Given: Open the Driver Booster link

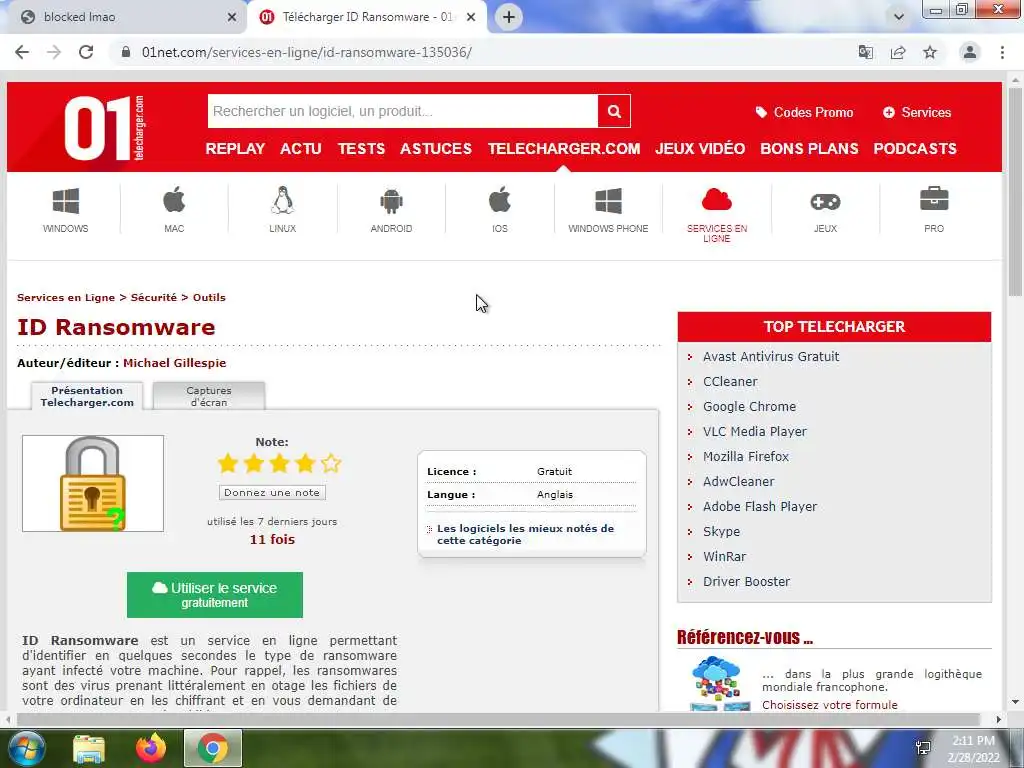Looking at the screenshot, I should point(746,581).
